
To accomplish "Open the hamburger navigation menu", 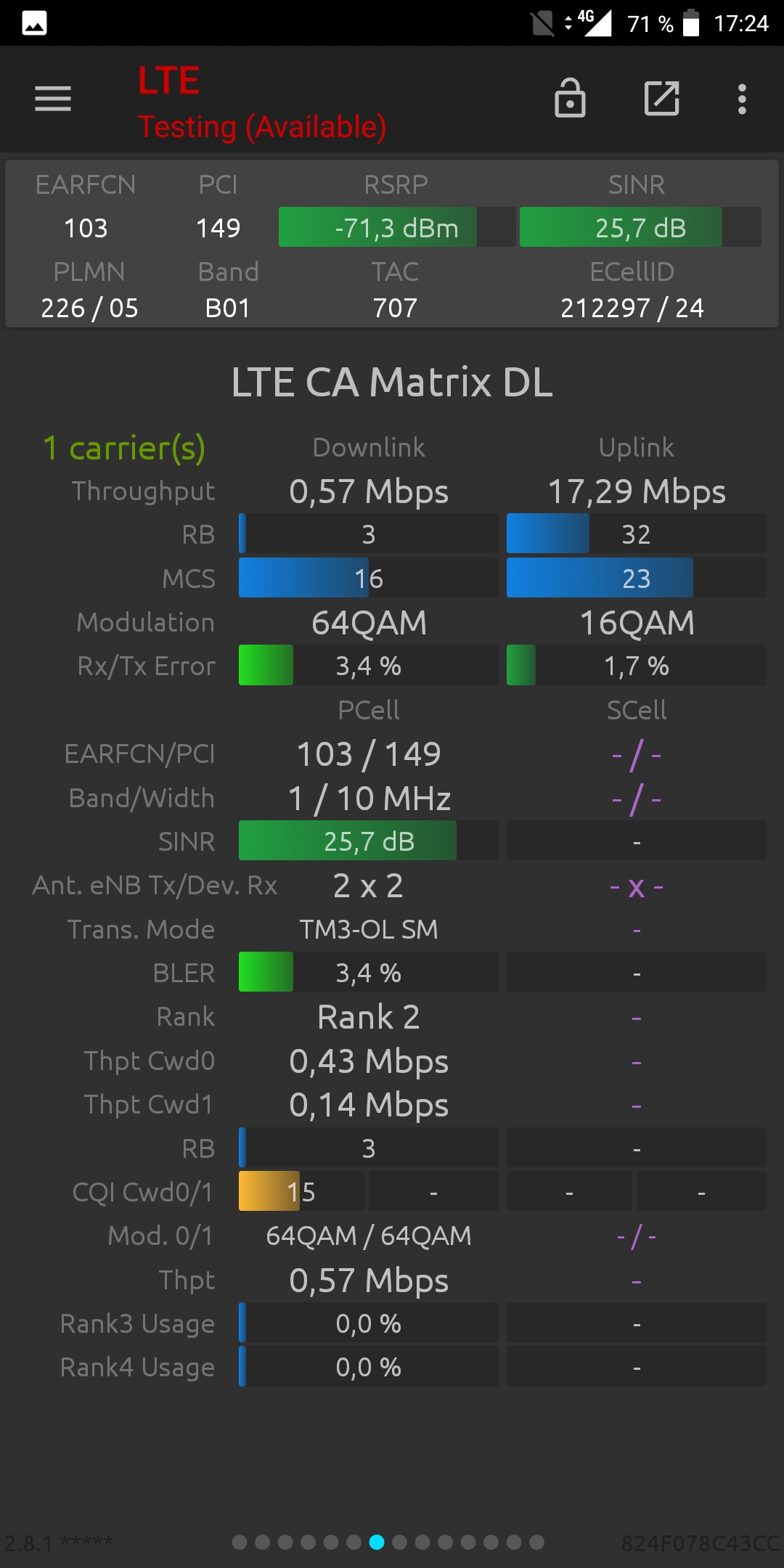I will tap(53, 99).
